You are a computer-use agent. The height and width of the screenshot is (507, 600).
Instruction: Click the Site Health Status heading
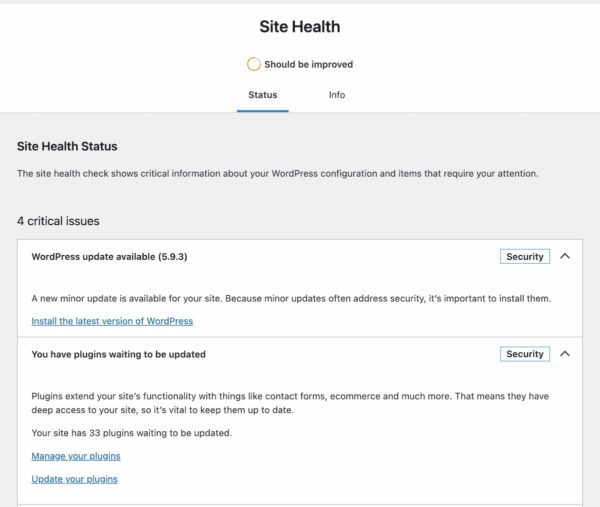pyautogui.click(x=67, y=146)
